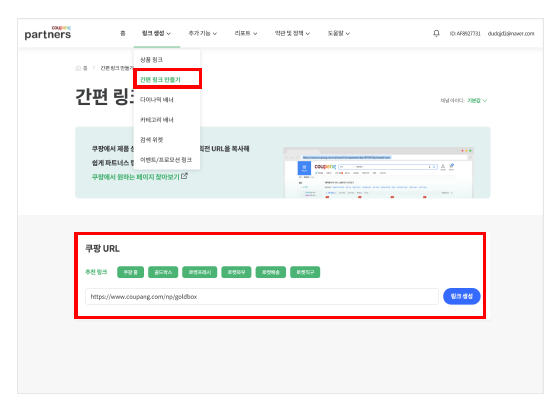The image size is (554, 407).
Task: Click the 간편 링크 만들기 breadcrumb text
Action: pos(117,68)
